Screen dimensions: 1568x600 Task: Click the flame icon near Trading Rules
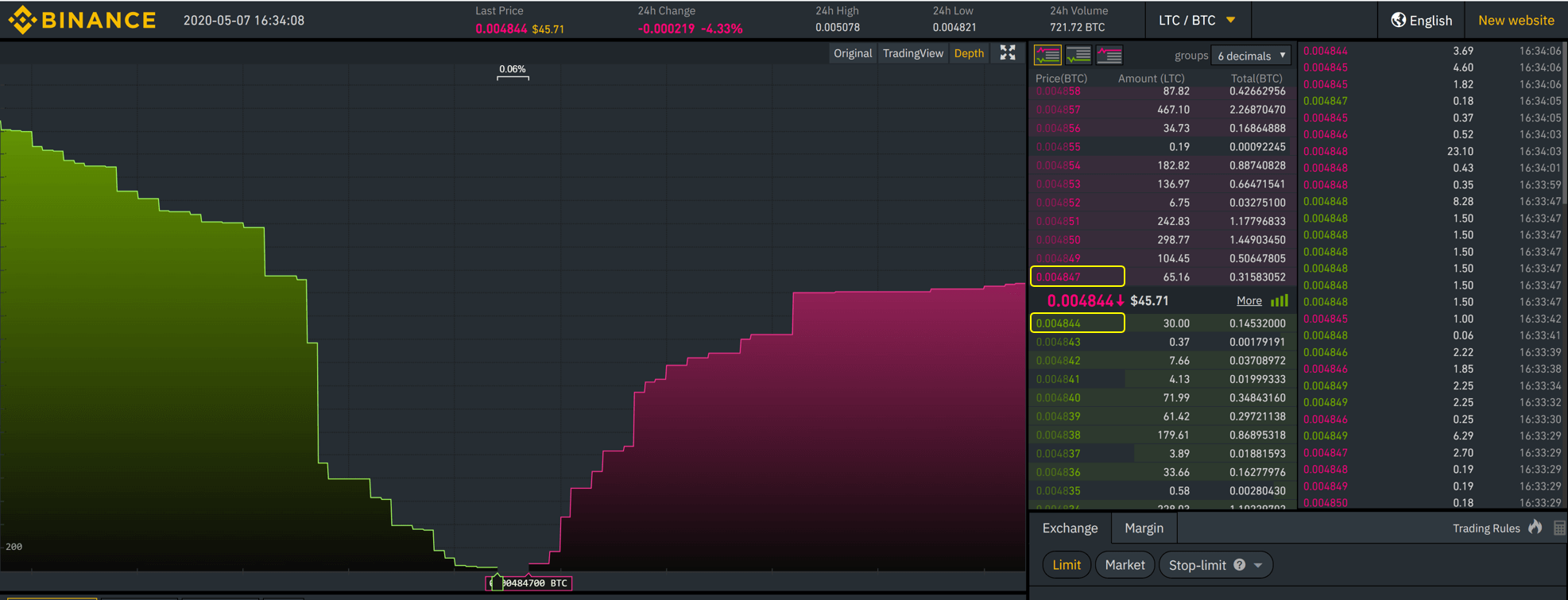1535,528
